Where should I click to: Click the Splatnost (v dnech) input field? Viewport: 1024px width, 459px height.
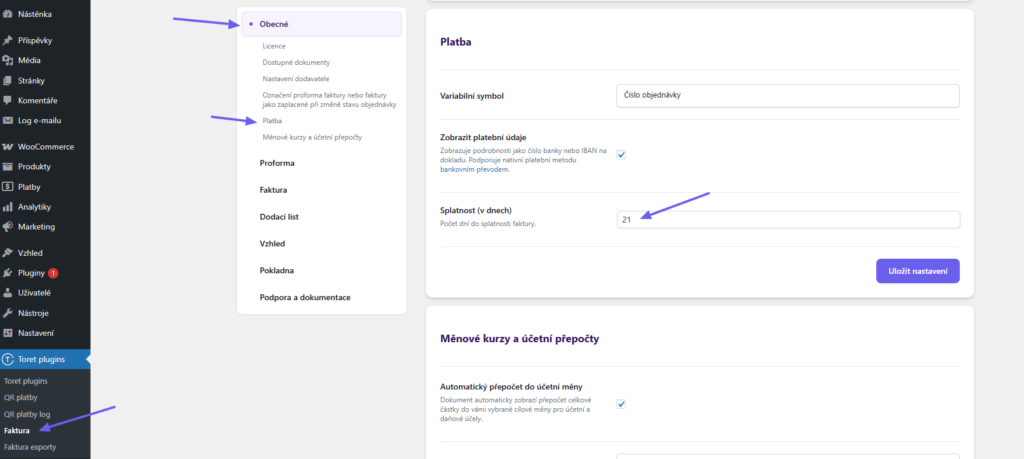pos(788,219)
